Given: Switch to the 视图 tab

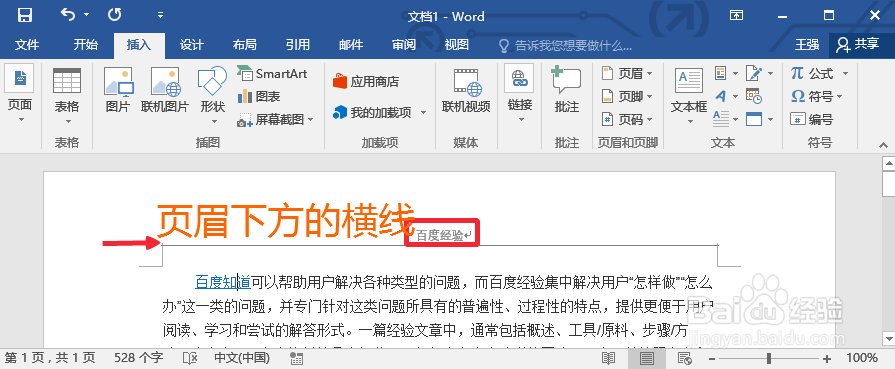Looking at the screenshot, I should point(457,45).
